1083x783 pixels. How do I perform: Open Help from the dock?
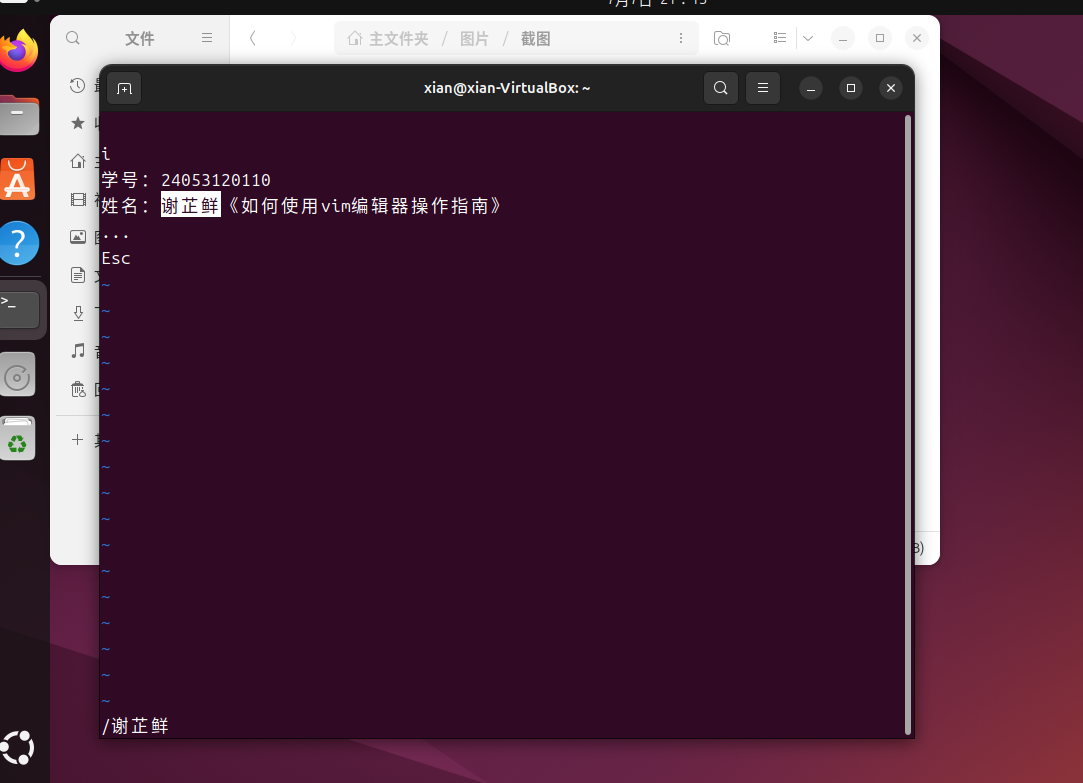19,243
